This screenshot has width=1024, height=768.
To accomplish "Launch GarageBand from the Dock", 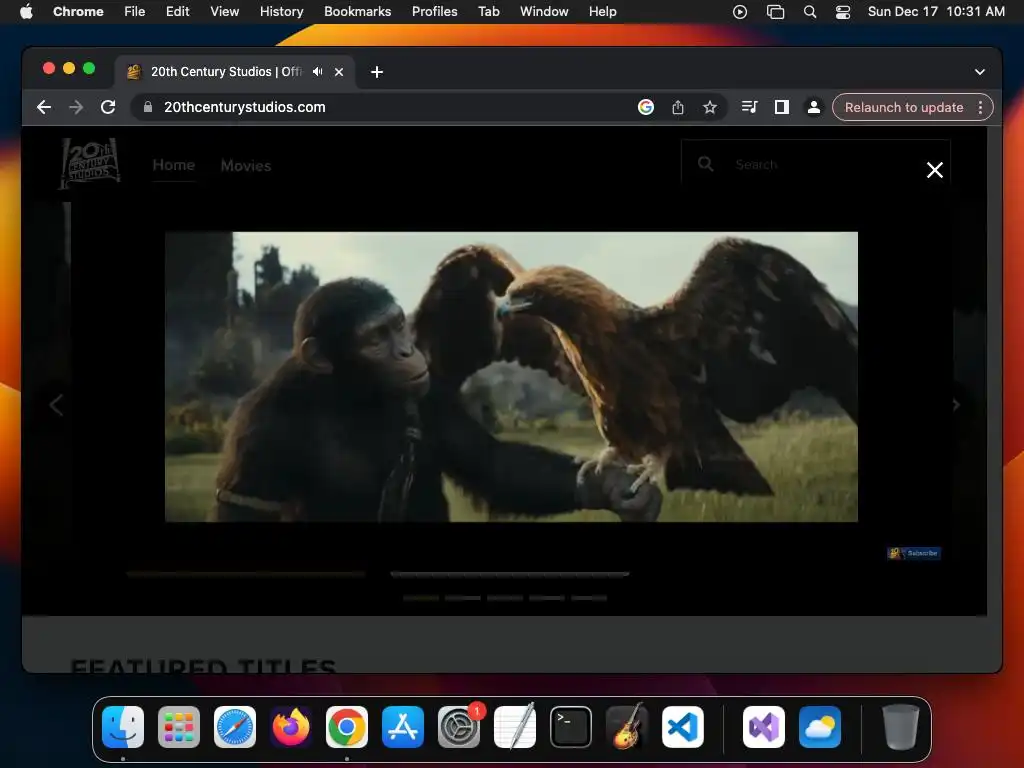I will 627,727.
